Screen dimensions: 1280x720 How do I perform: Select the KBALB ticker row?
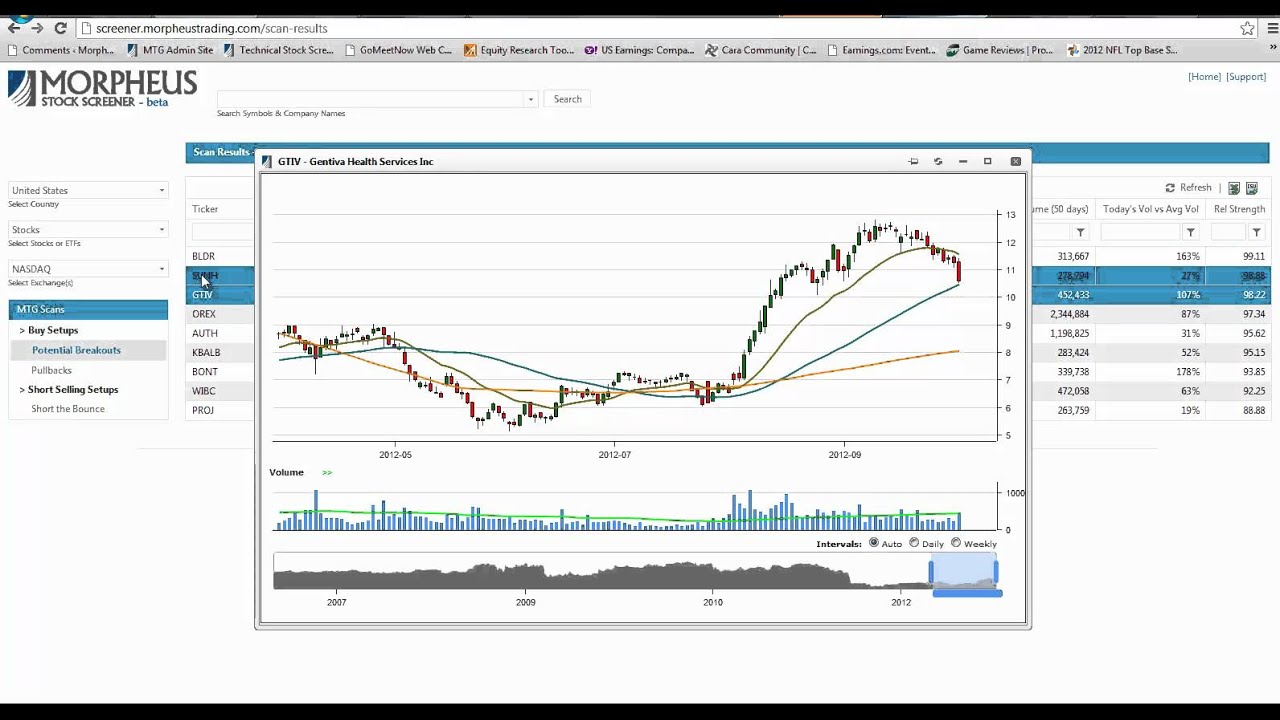206,352
